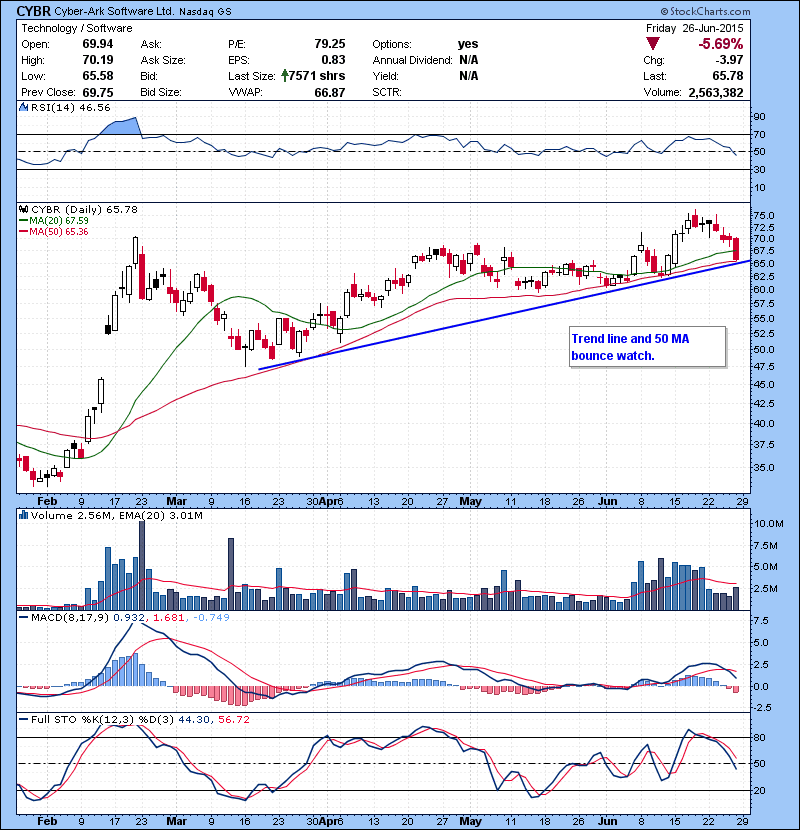
Task: Click the RSI(14) legend marker
Action: pyautogui.click(x=21, y=105)
